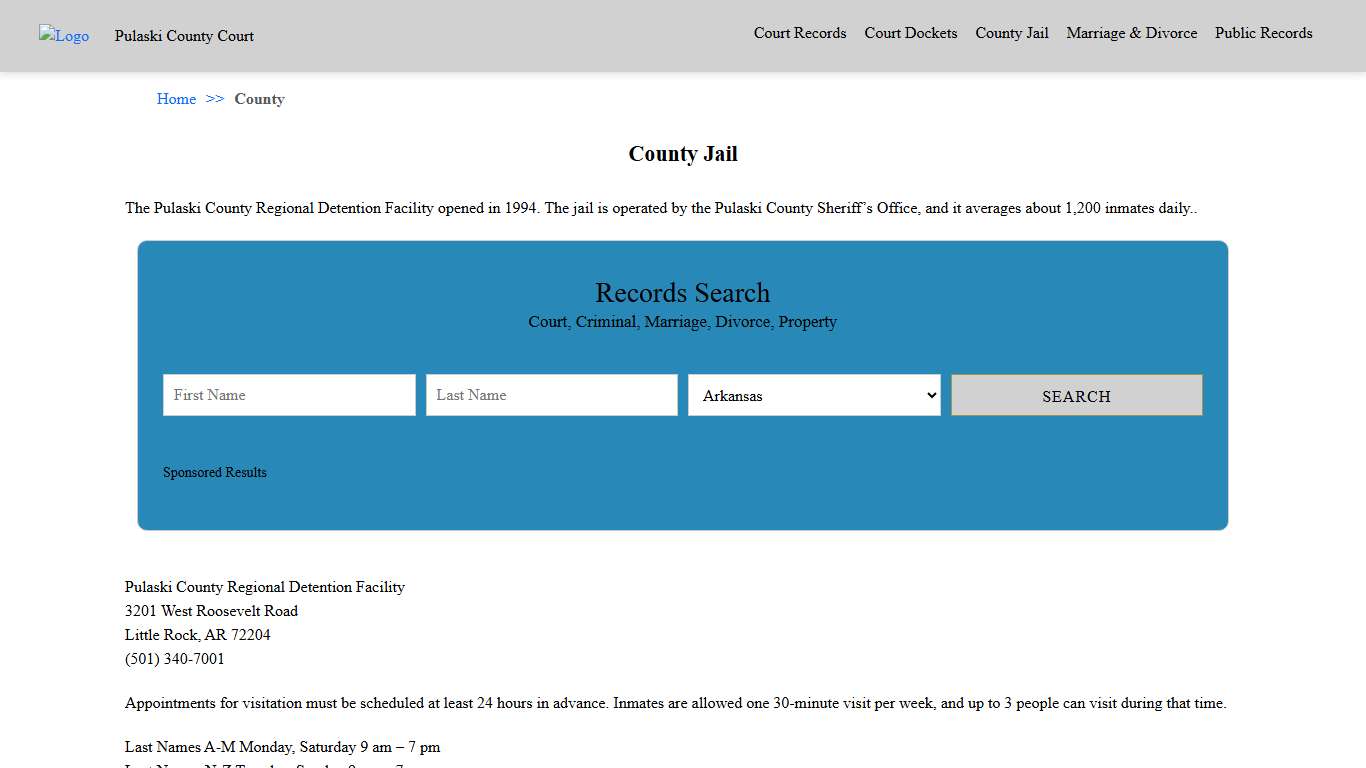Navigate to Public Records
The image size is (1366, 768).
point(1263,33)
